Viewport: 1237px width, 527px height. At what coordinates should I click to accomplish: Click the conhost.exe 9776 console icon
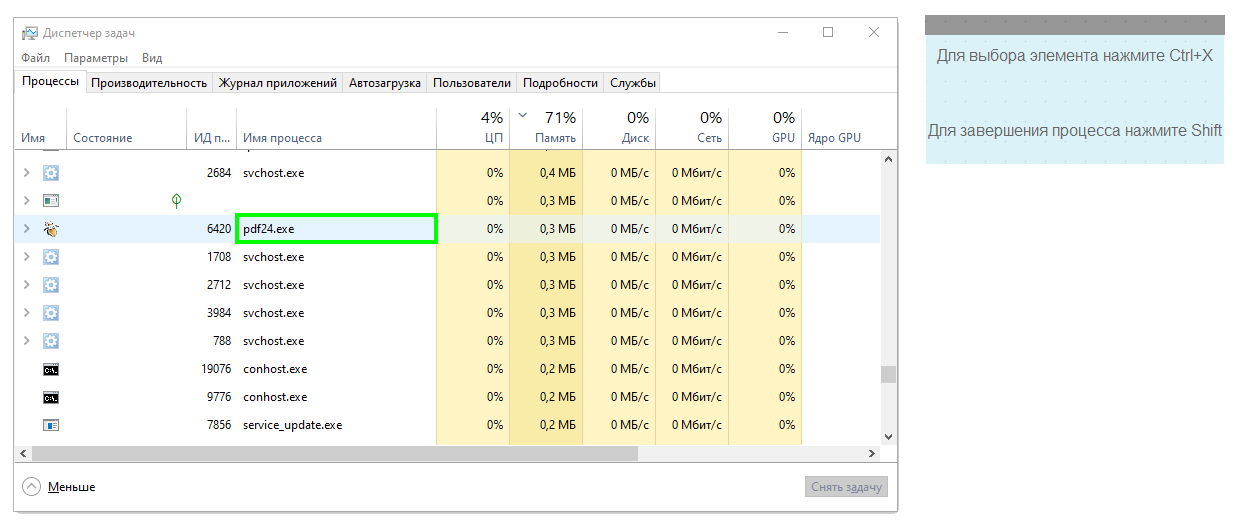51,397
